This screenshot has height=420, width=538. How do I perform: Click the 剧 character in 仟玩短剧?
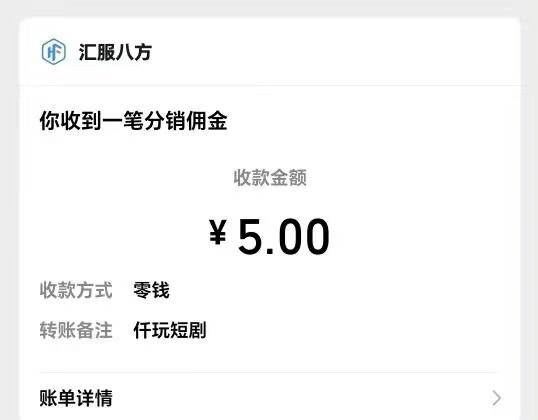tap(197, 330)
